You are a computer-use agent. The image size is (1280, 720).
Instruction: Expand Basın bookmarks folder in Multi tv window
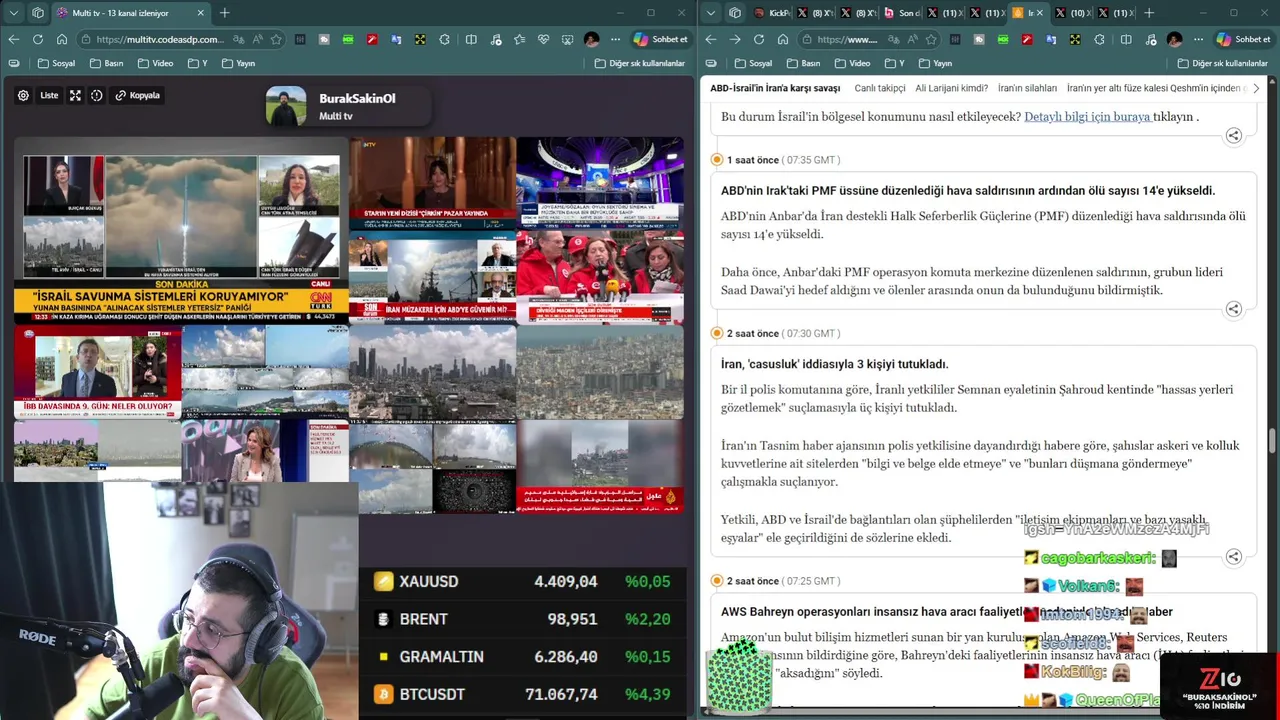point(107,63)
